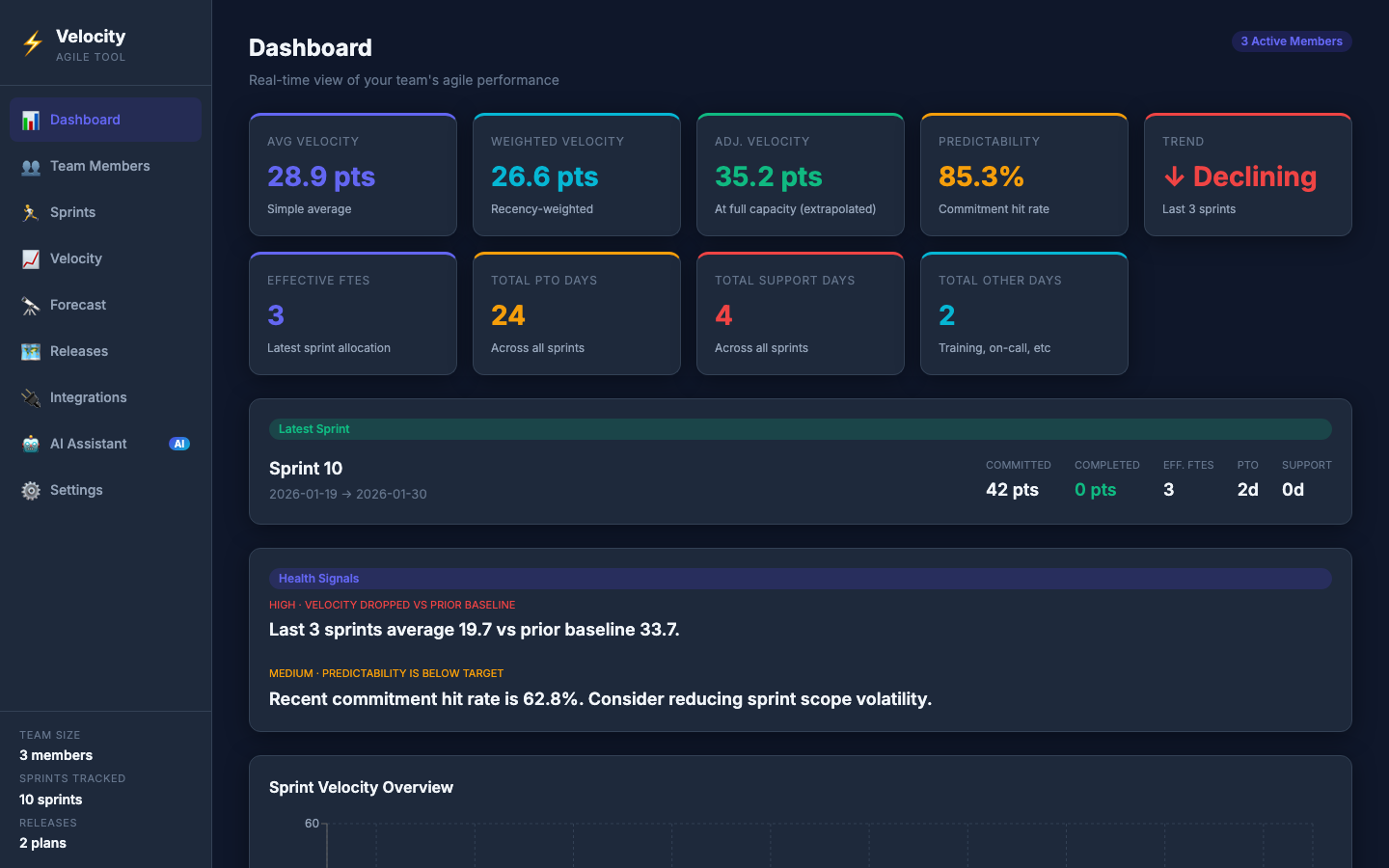1389x868 pixels.
Task: Click the PTO value 2d
Action: [x=1248, y=490]
